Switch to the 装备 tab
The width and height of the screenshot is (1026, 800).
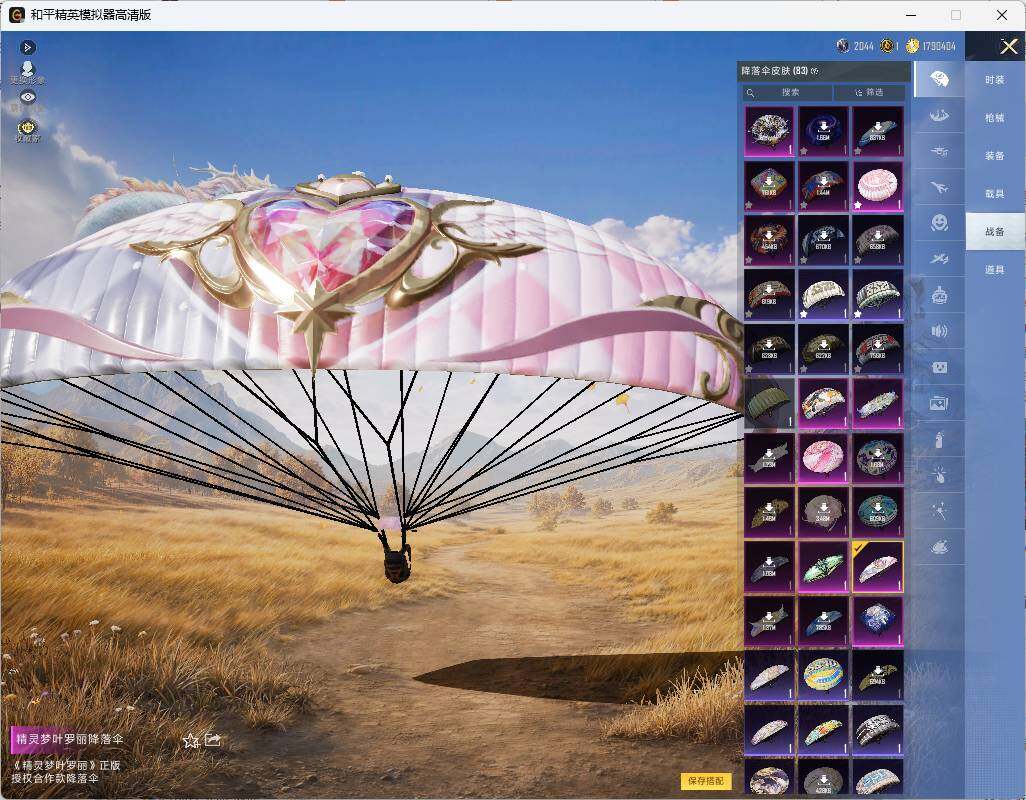pos(995,156)
